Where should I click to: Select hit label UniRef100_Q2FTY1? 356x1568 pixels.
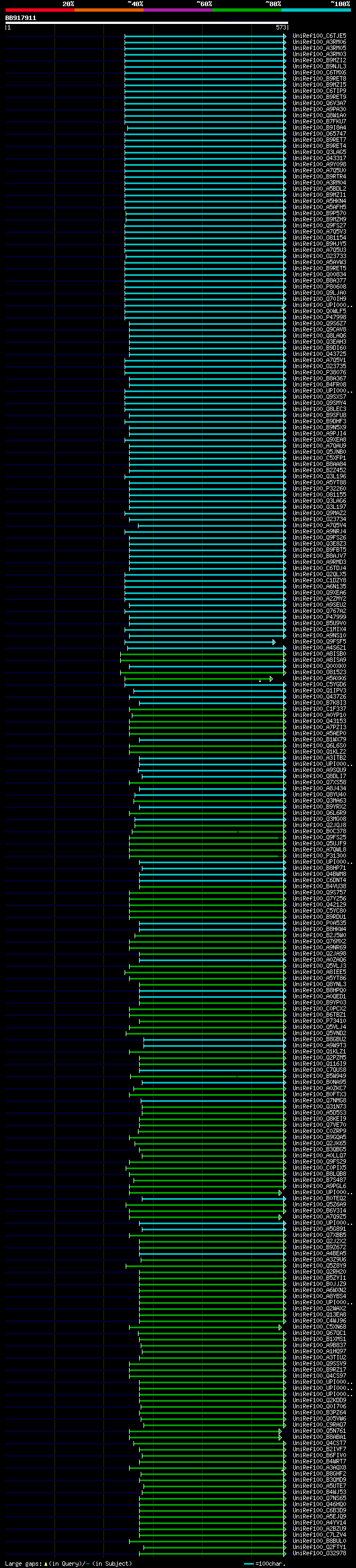(319, 1547)
